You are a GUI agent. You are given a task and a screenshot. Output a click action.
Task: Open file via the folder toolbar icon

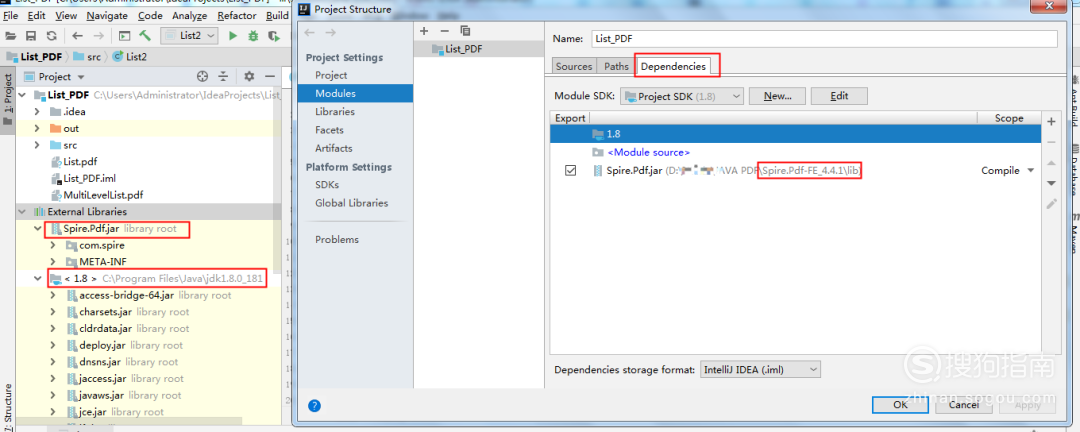click(x=10, y=36)
